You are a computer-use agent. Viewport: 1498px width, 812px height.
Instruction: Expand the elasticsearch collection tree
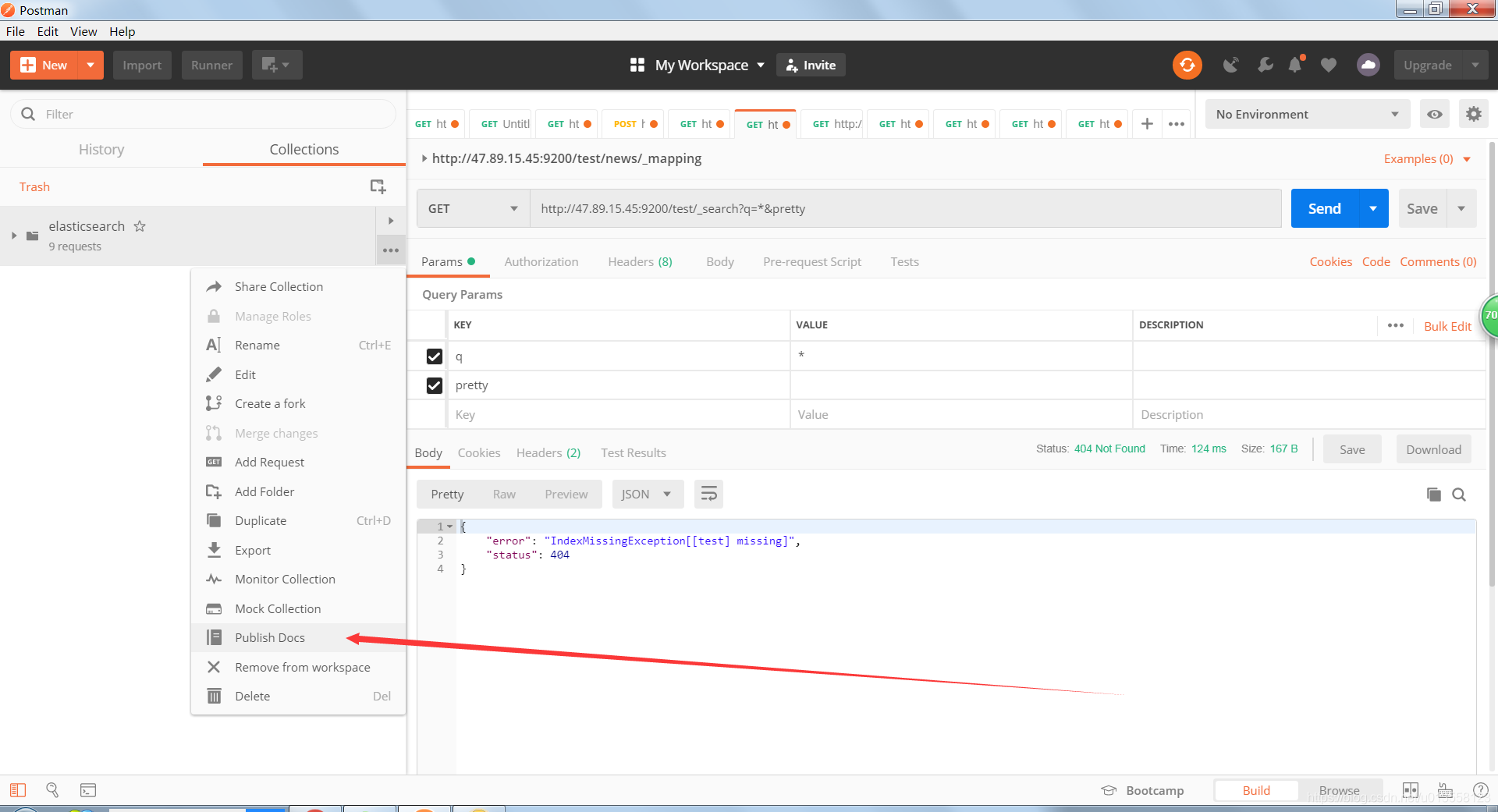[x=14, y=236]
